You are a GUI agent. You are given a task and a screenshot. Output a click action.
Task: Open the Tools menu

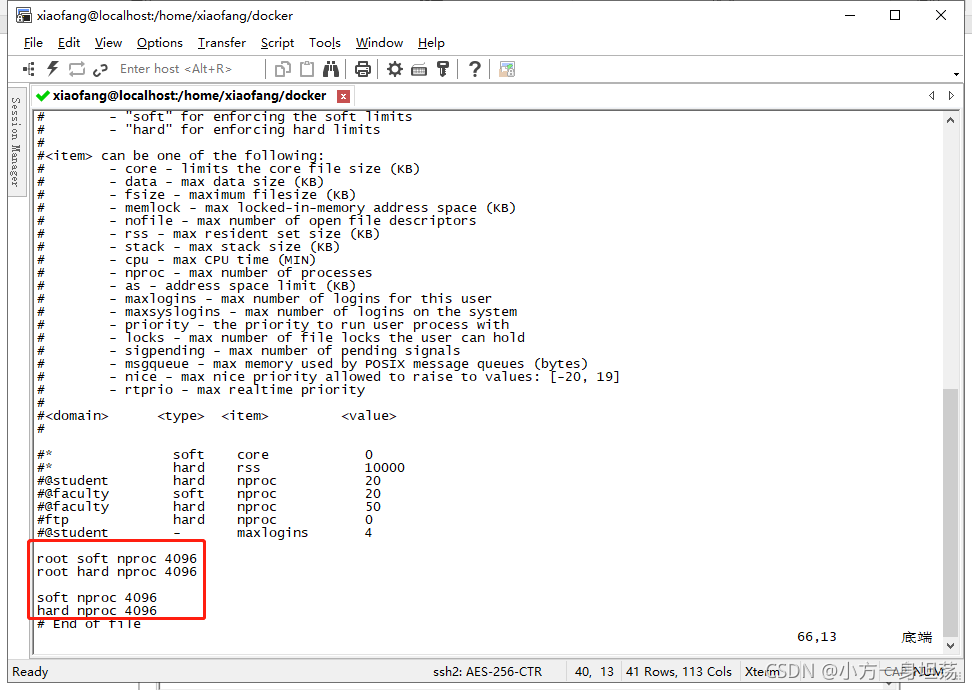pyautogui.click(x=325, y=43)
